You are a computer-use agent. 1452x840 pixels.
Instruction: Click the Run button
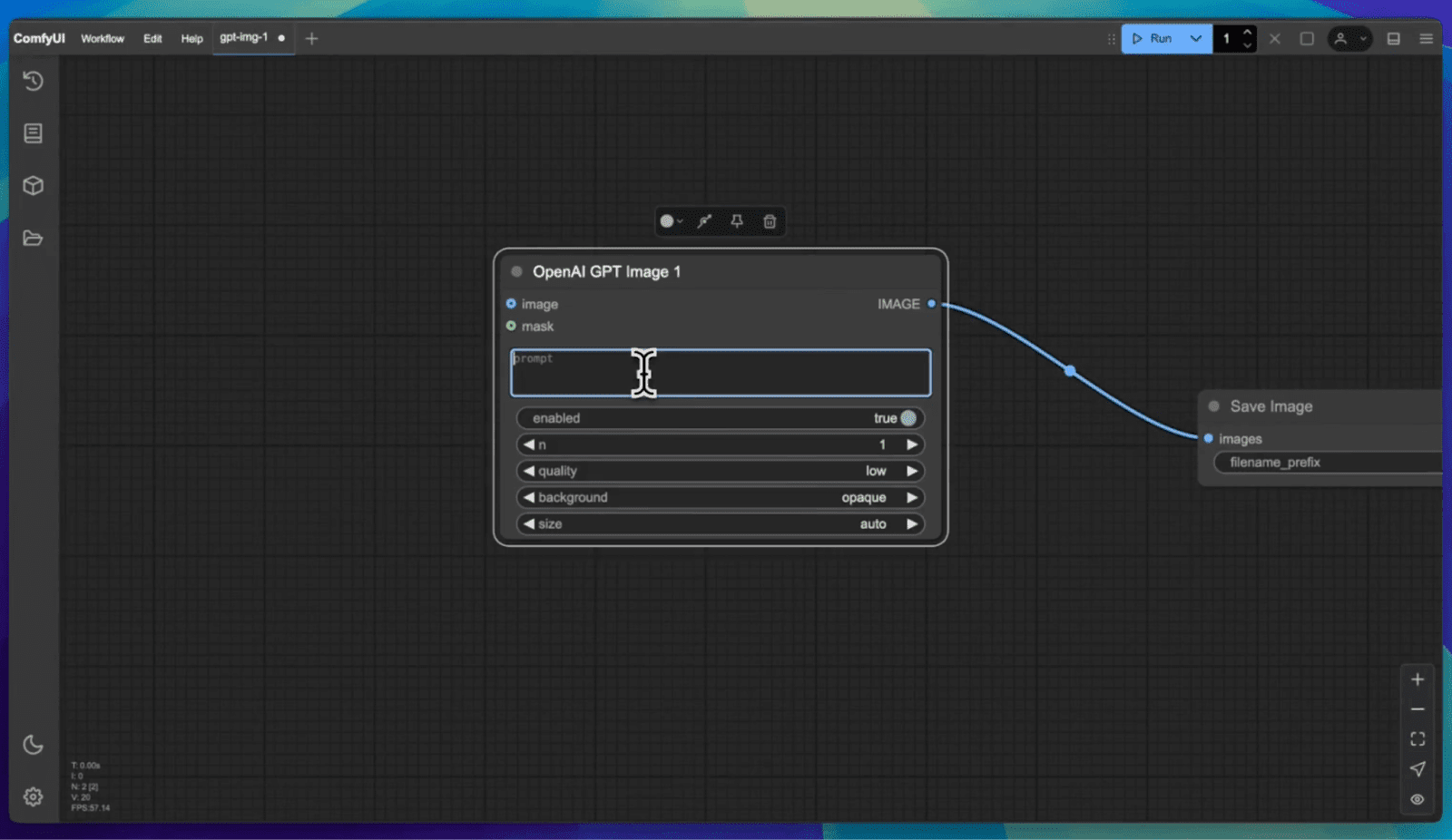(1153, 39)
